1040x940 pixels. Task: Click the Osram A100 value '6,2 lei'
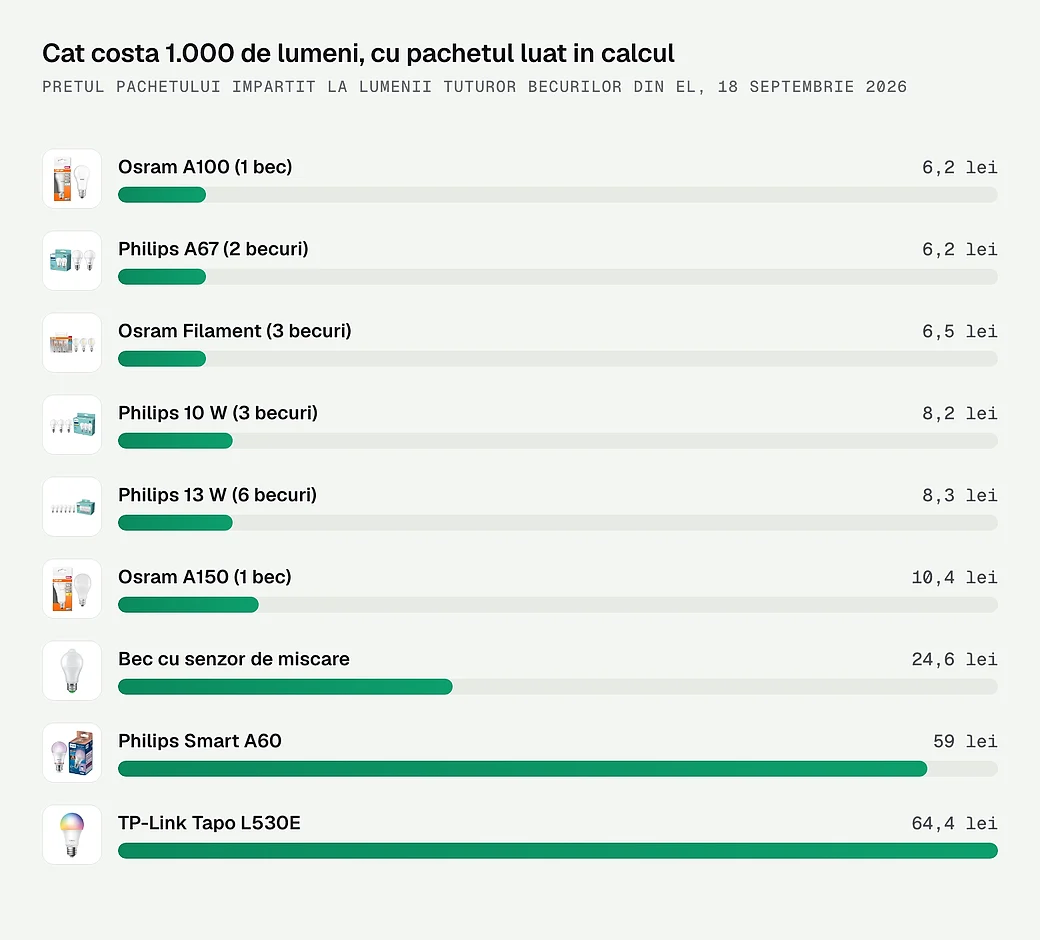coord(959,168)
